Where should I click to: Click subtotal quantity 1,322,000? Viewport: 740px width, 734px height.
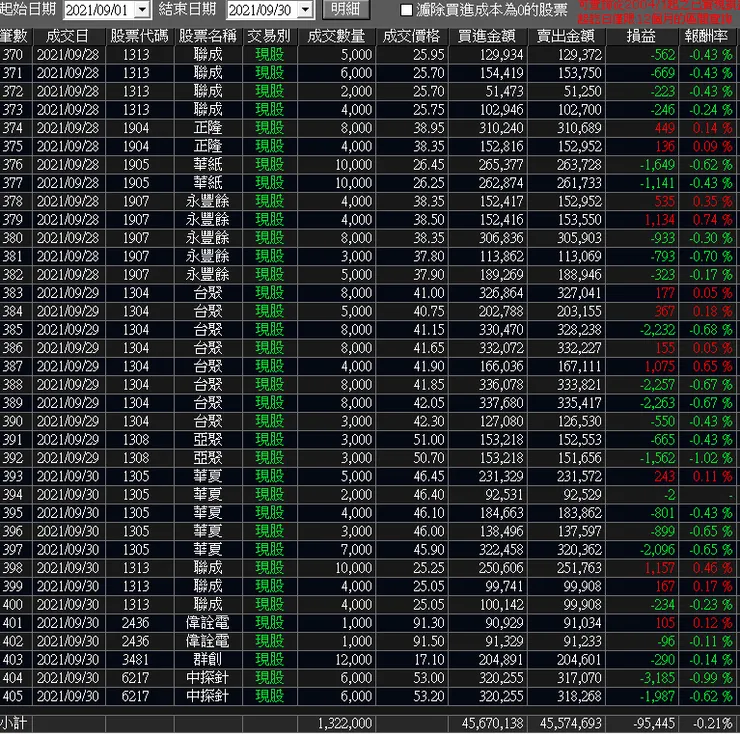(x=345, y=724)
